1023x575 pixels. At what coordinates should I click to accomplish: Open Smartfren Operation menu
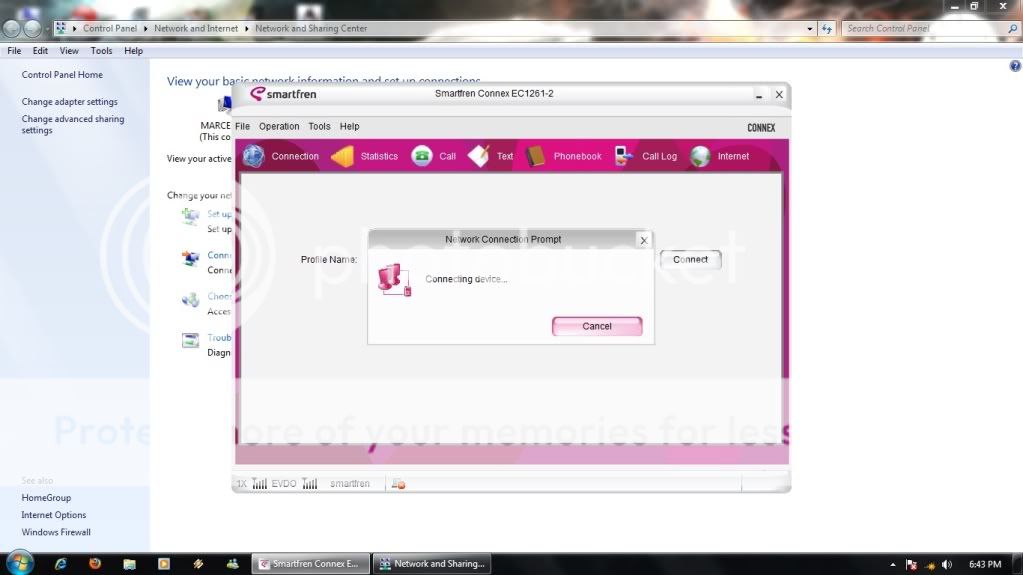[279, 126]
